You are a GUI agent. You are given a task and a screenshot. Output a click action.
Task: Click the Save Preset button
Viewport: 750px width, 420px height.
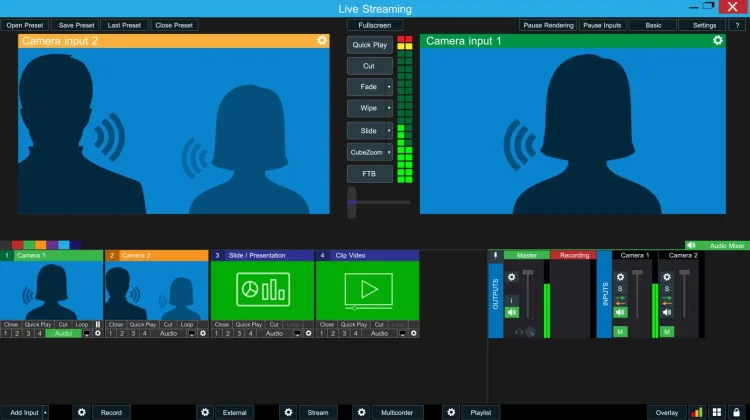[77, 25]
